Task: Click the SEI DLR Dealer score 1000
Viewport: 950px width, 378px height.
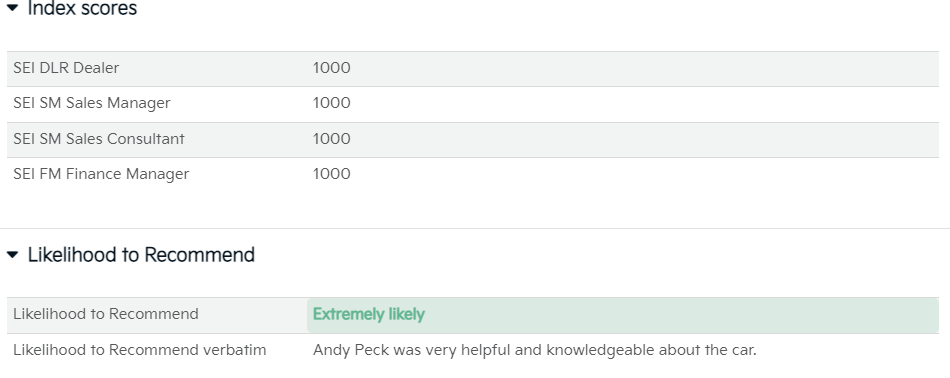Action: coord(331,68)
